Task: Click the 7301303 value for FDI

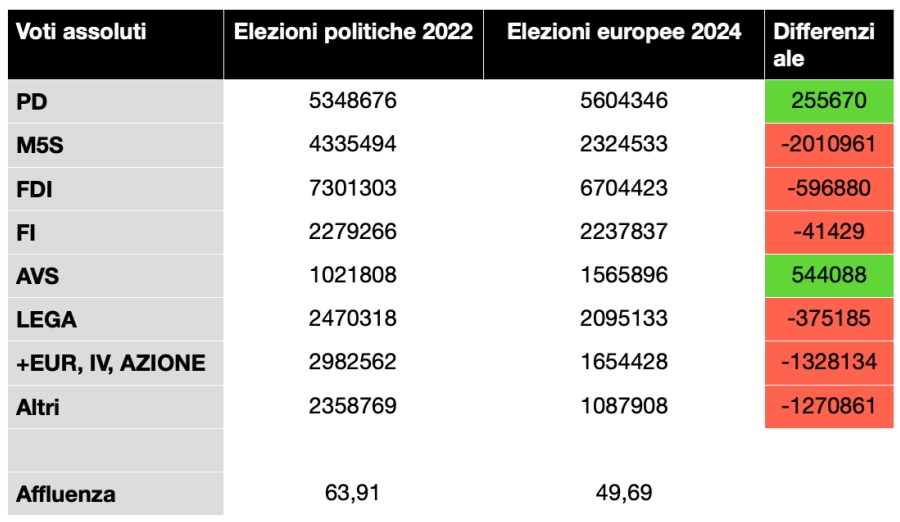Action: (x=353, y=188)
